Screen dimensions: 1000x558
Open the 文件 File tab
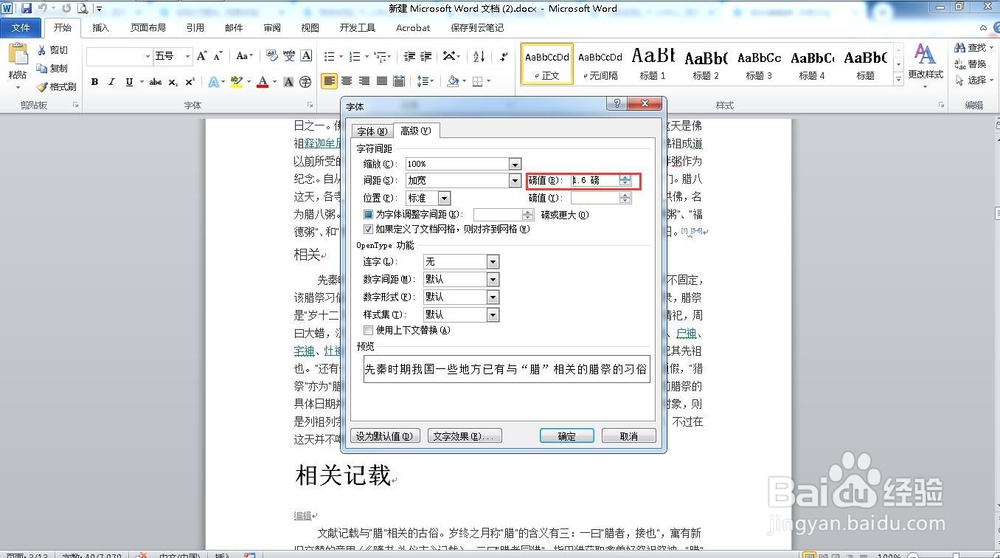[20, 27]
